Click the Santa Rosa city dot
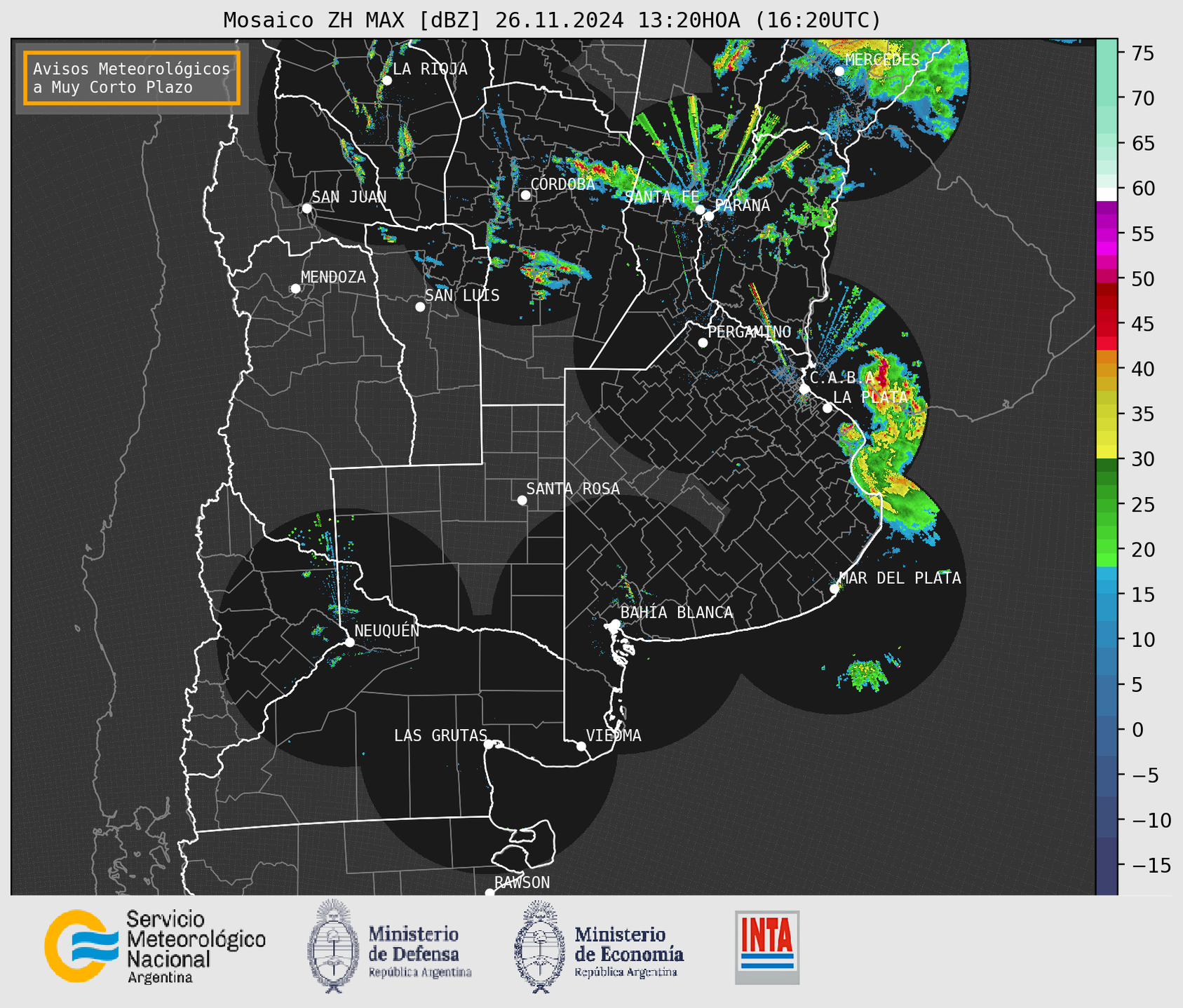Image resolution: width=1183 pixels, height=1008 pixels. click(522, 500)
